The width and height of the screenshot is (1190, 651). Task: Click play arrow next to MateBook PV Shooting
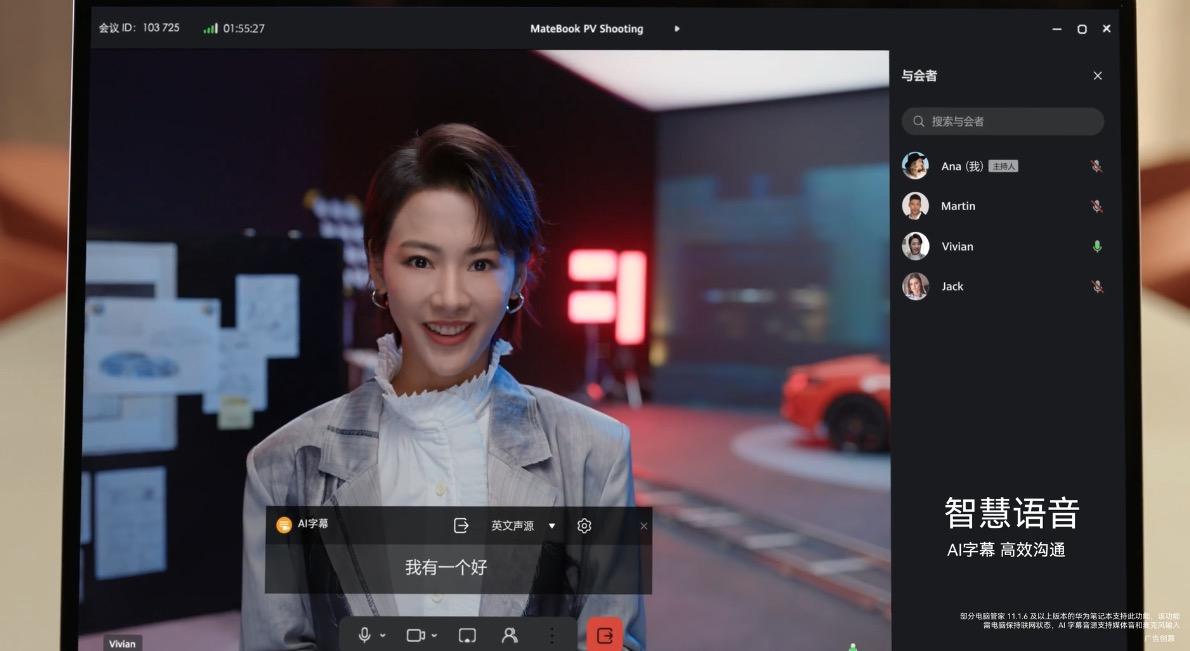677,29
